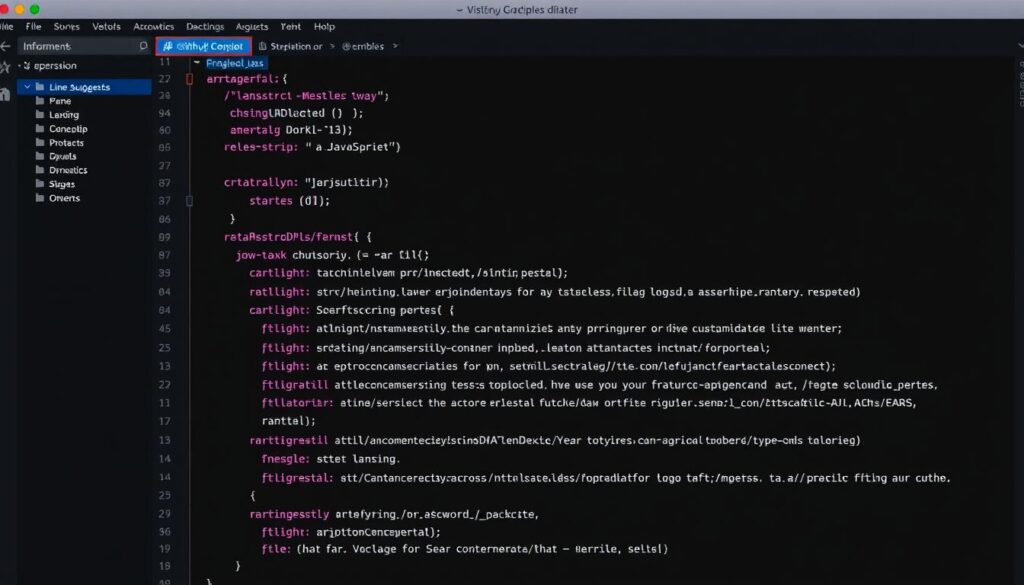
Task: Collapse the Line Suggests folder chevron
Action: [x=27, y=87]
